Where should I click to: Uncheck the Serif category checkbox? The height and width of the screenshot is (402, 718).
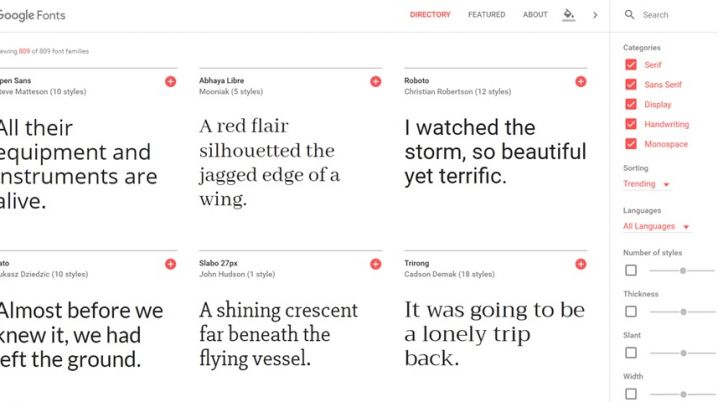tap(631, 65)
